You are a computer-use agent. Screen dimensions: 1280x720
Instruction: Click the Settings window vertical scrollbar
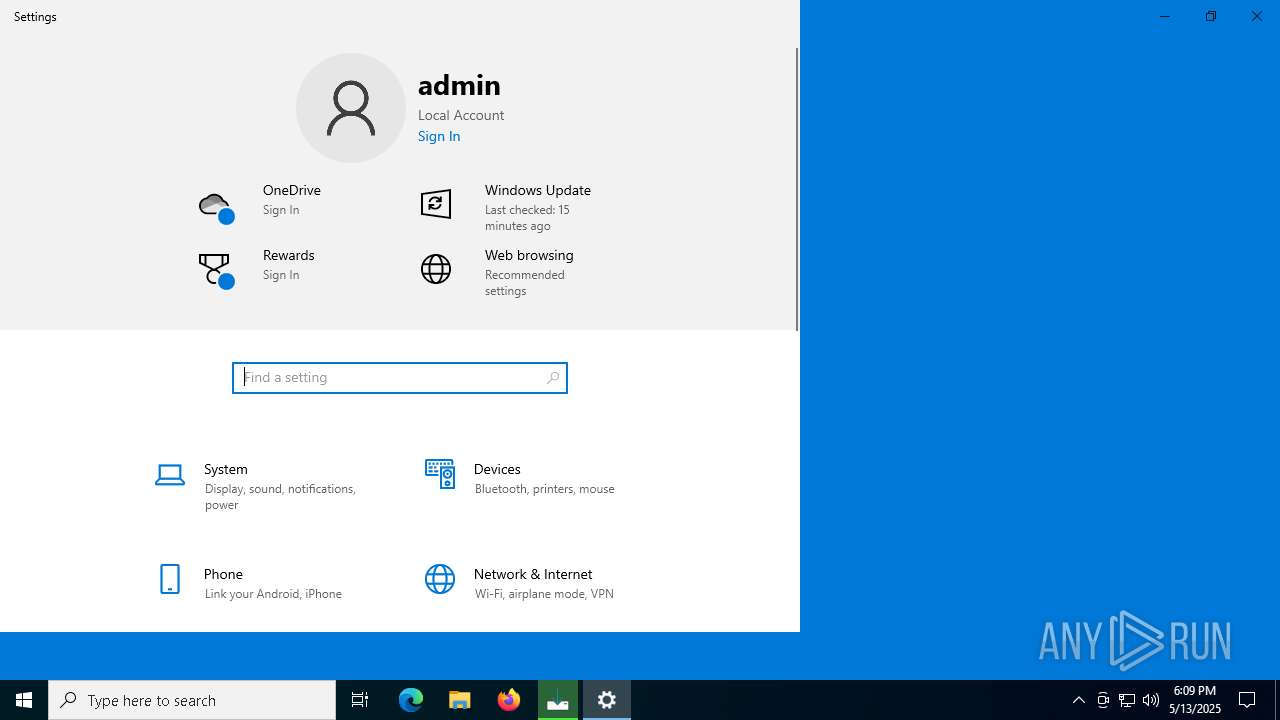(x=797, y=189)
